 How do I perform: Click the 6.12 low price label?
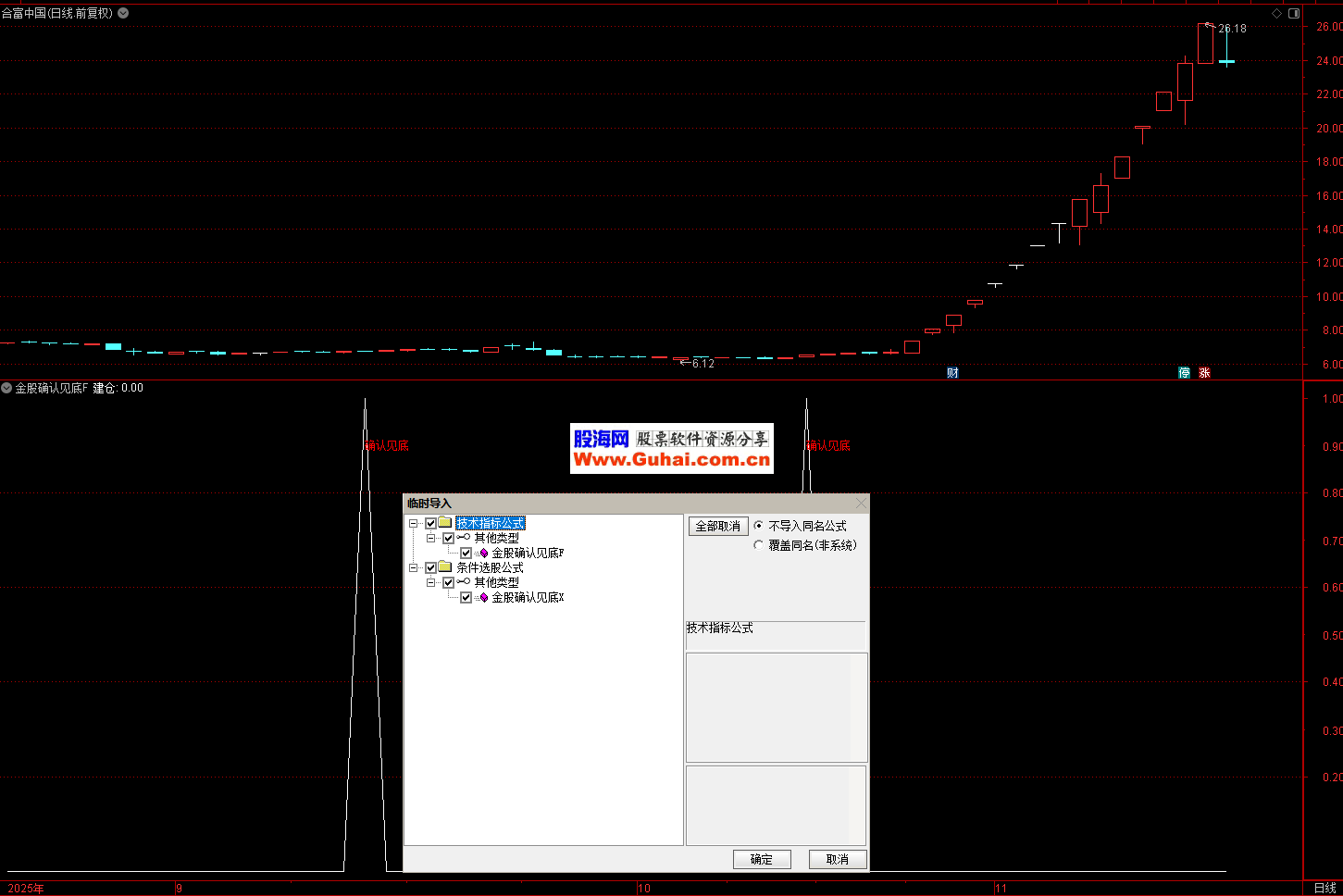coord(703,364)
